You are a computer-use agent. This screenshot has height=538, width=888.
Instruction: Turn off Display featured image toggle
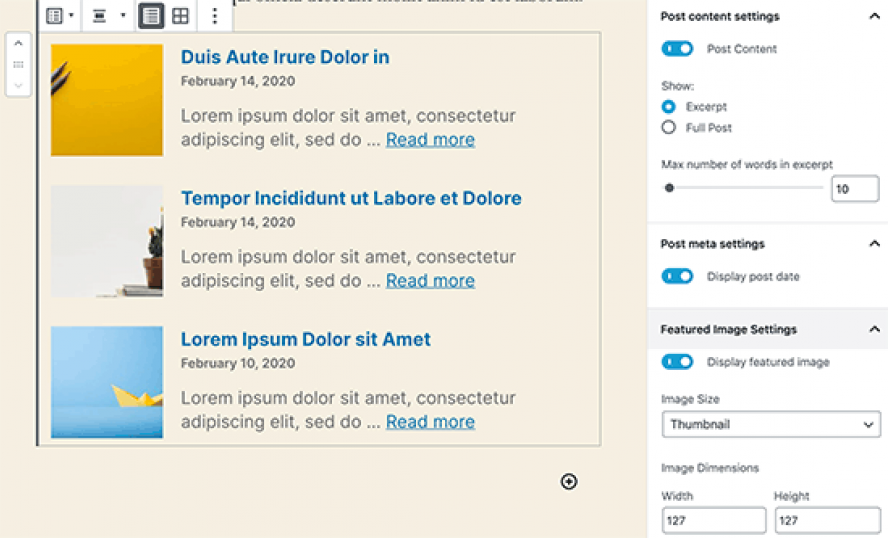(677, 362)
